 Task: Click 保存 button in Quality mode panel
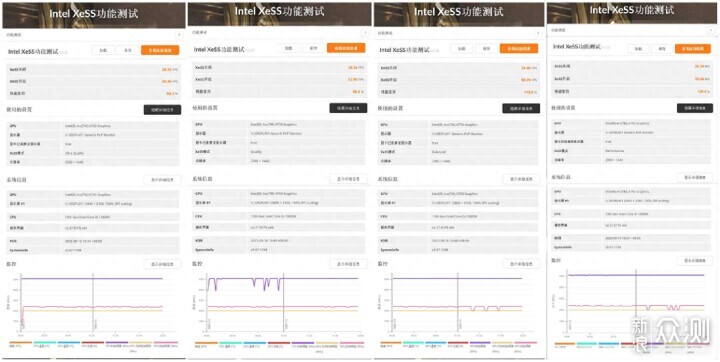(313, 48)
